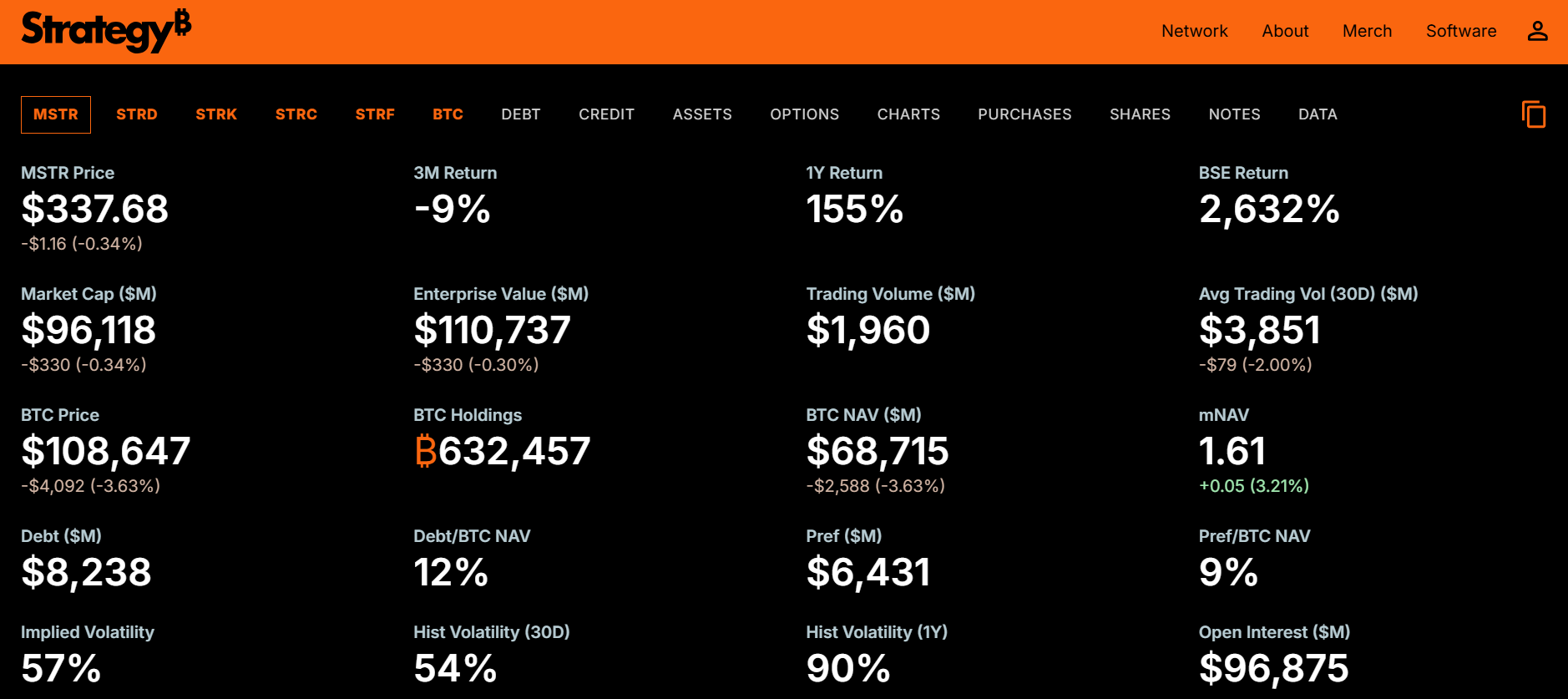Open the Software link
This screenshot has width=1568, height=699.
tap(1460, 31)
